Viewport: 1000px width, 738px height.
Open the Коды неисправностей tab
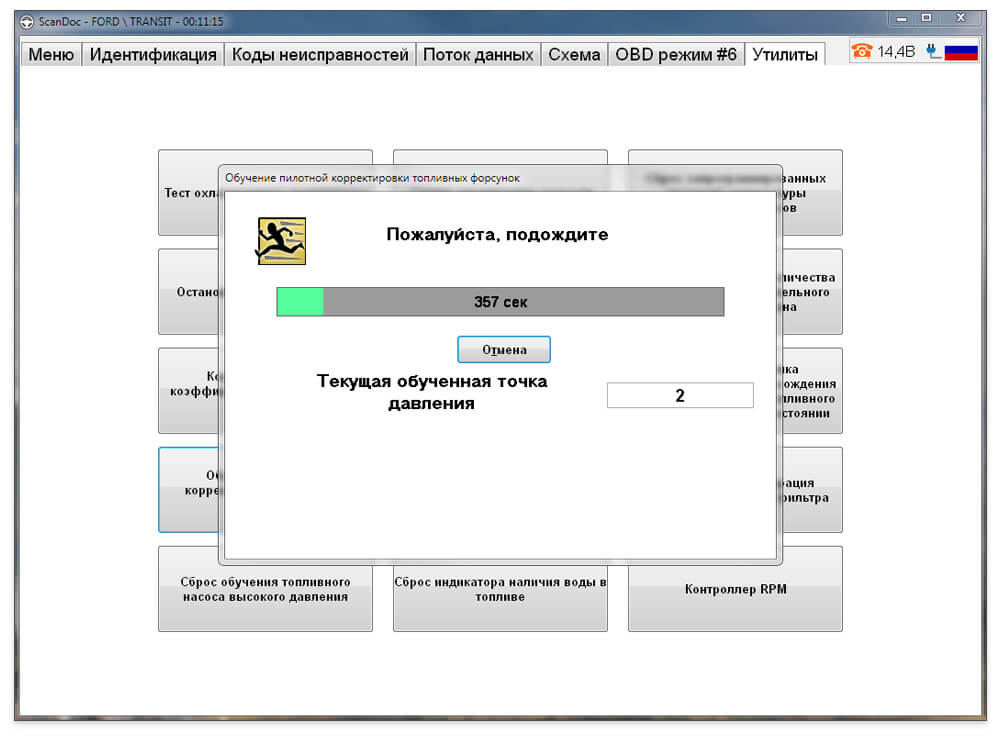(320, 55)
